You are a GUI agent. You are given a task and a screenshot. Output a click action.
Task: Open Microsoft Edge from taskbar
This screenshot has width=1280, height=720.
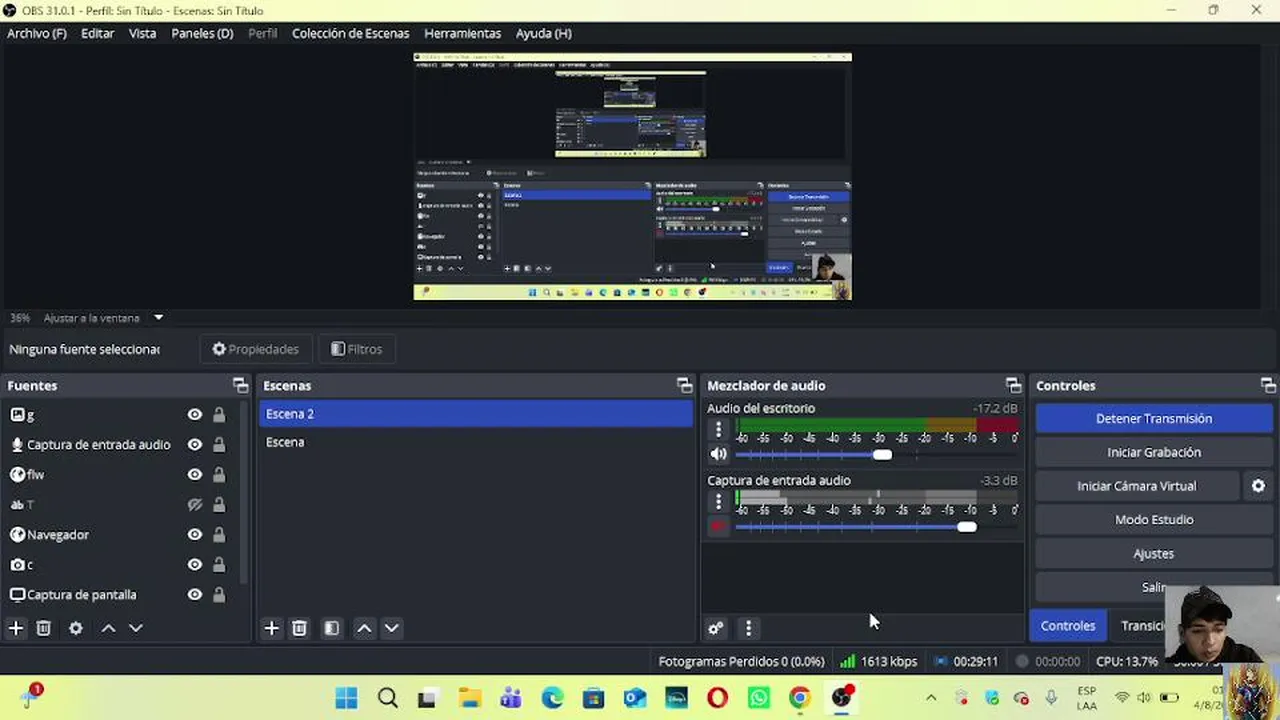[x=552, y=698]
